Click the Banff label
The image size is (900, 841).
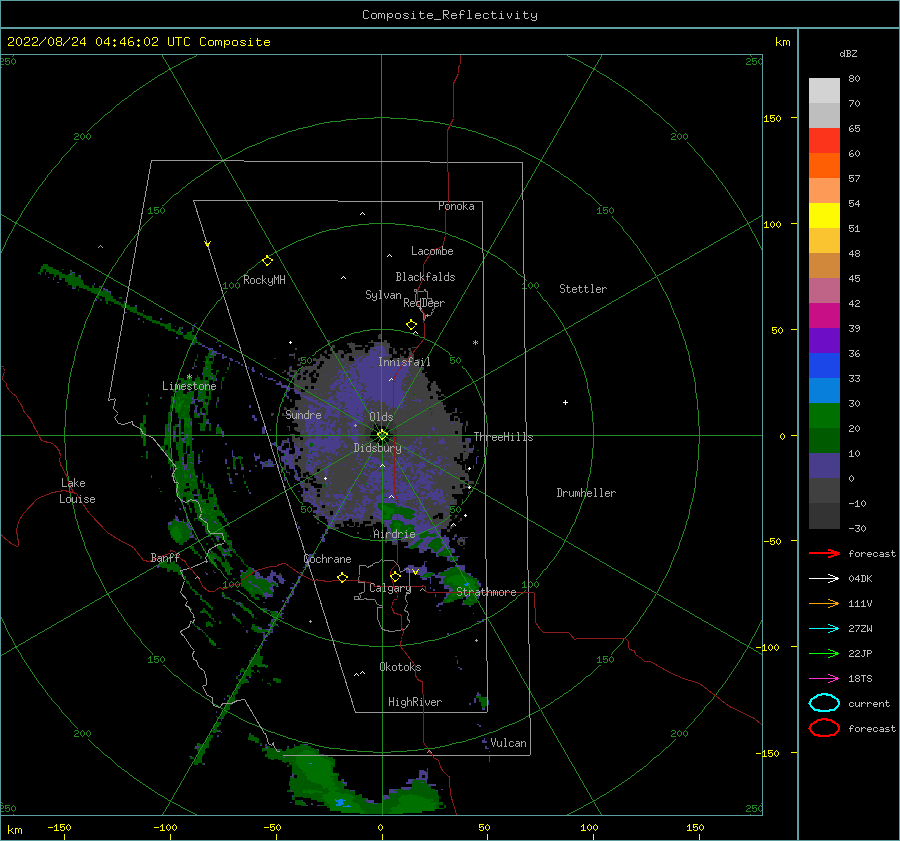tap(165, 557)
